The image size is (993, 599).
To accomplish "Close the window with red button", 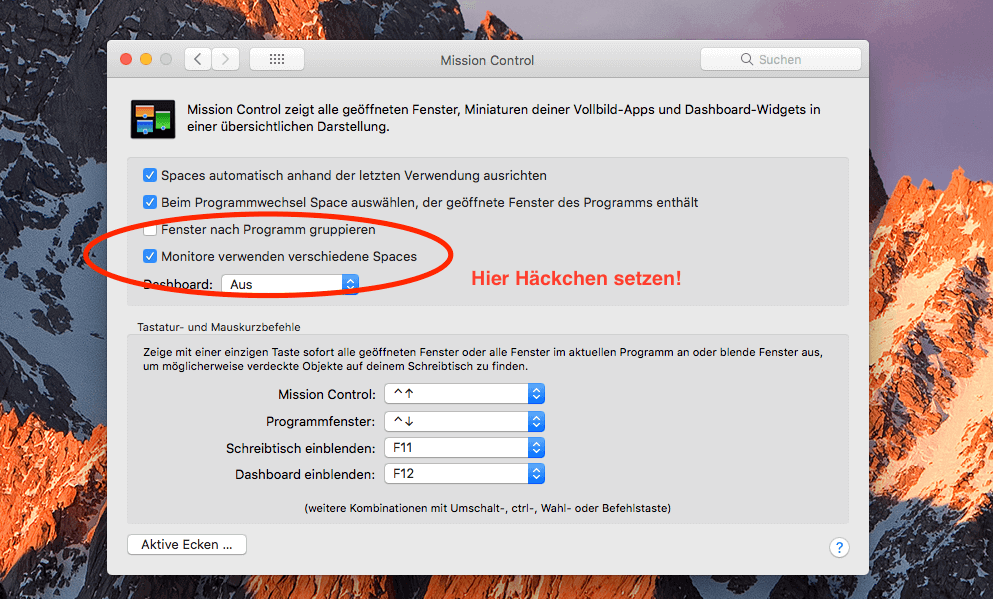I will tap(126, 60).
